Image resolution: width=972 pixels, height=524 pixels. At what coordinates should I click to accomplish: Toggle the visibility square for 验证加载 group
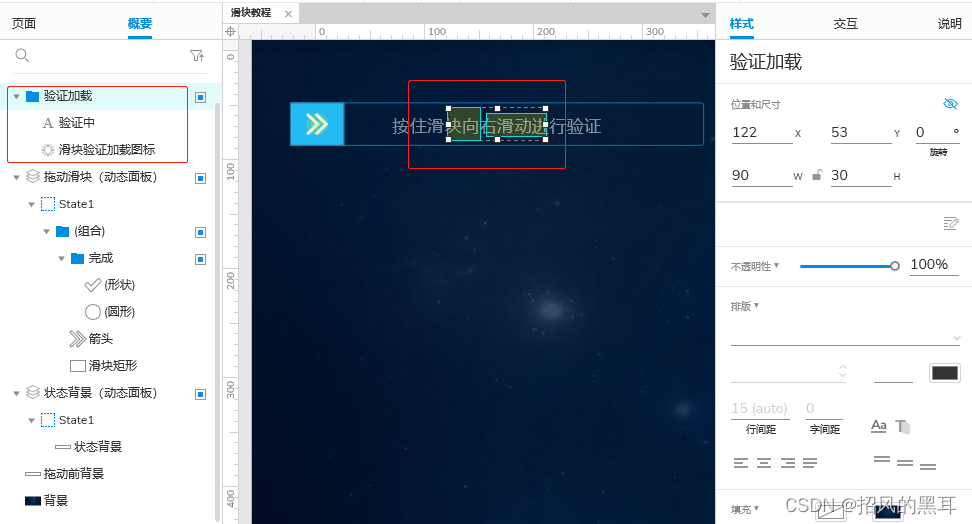click(x=200, y=97)
